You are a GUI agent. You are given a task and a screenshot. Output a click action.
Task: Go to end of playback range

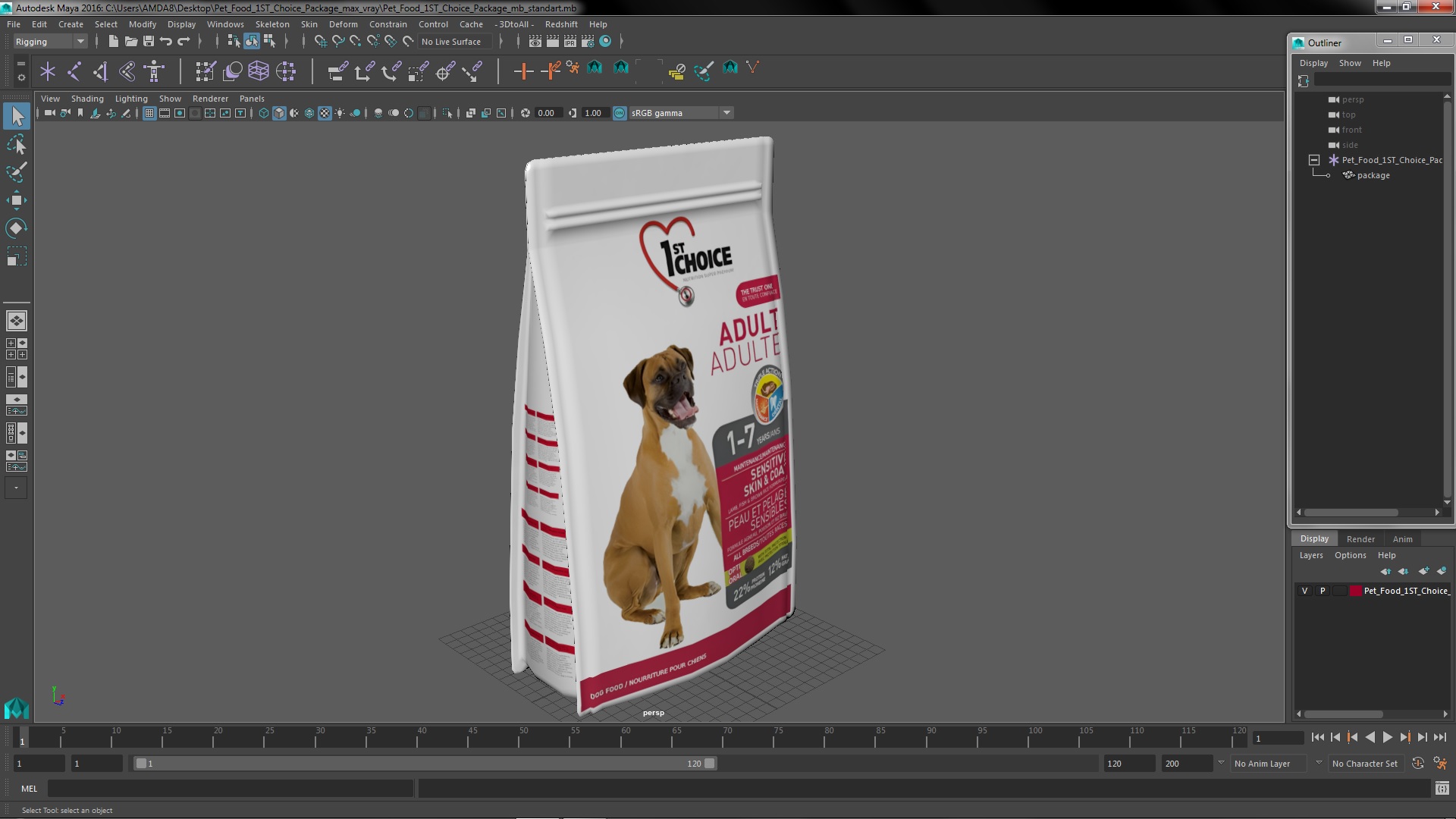click(x=1440, y=737)
